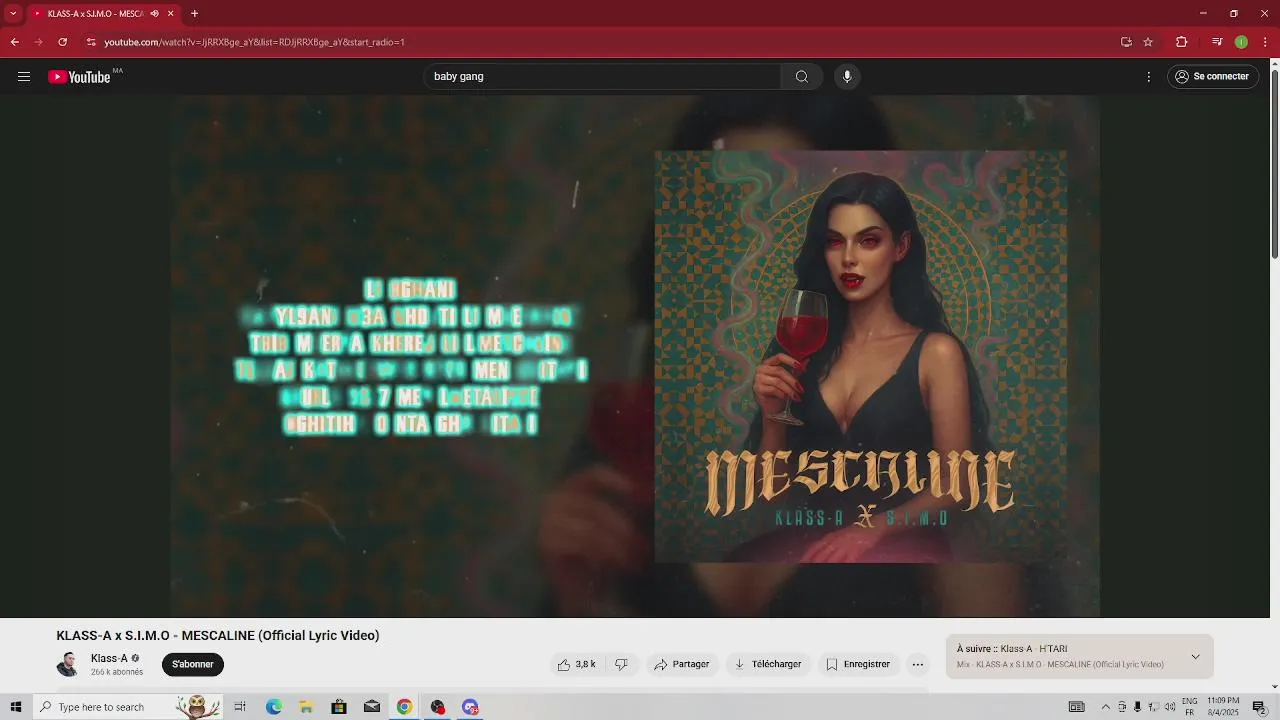The image size is (1280, 720).
Task: Share the video with Partager
Action: (682, 664)
